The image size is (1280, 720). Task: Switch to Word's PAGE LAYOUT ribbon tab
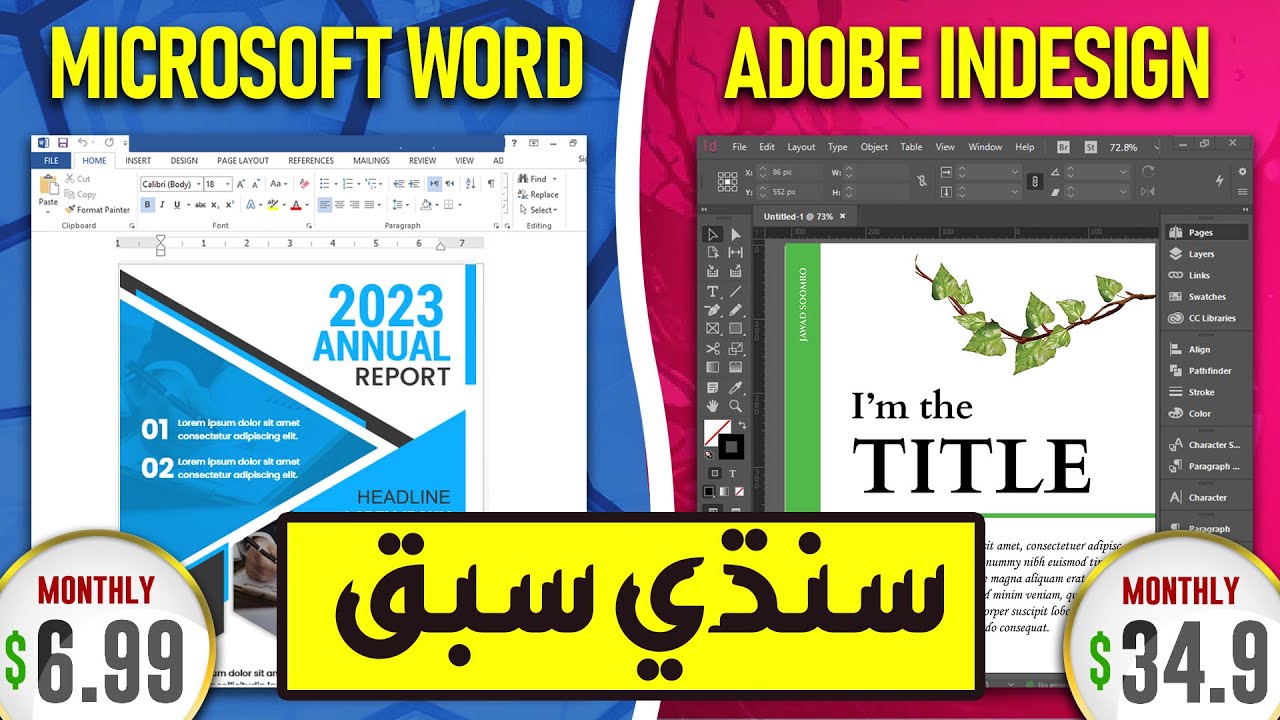pyautogui.click(x=243, y=160)
